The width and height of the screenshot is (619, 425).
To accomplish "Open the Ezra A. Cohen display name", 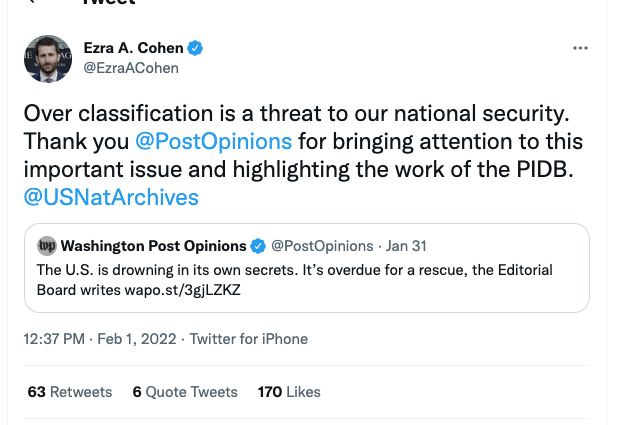I will (x=133, y=48).
